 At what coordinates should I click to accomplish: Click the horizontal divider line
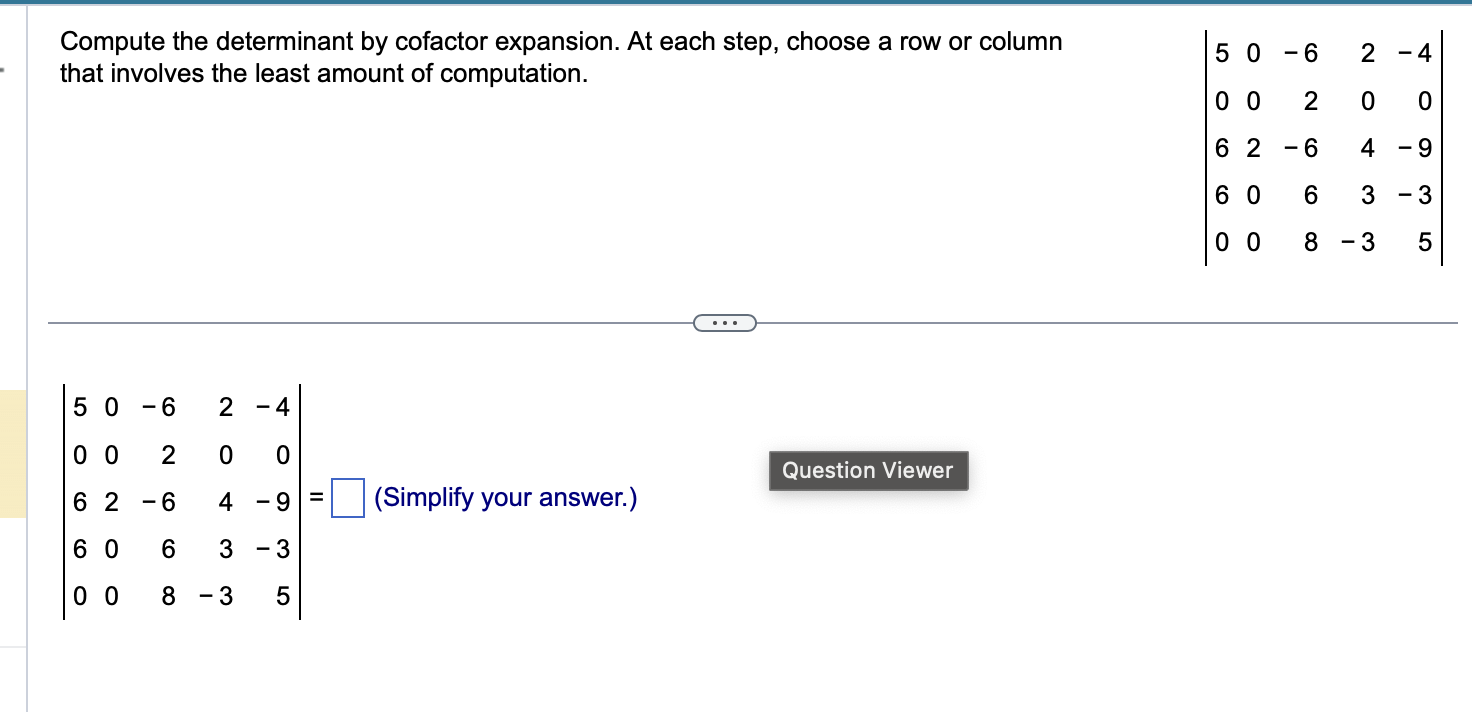click(400, 322)
